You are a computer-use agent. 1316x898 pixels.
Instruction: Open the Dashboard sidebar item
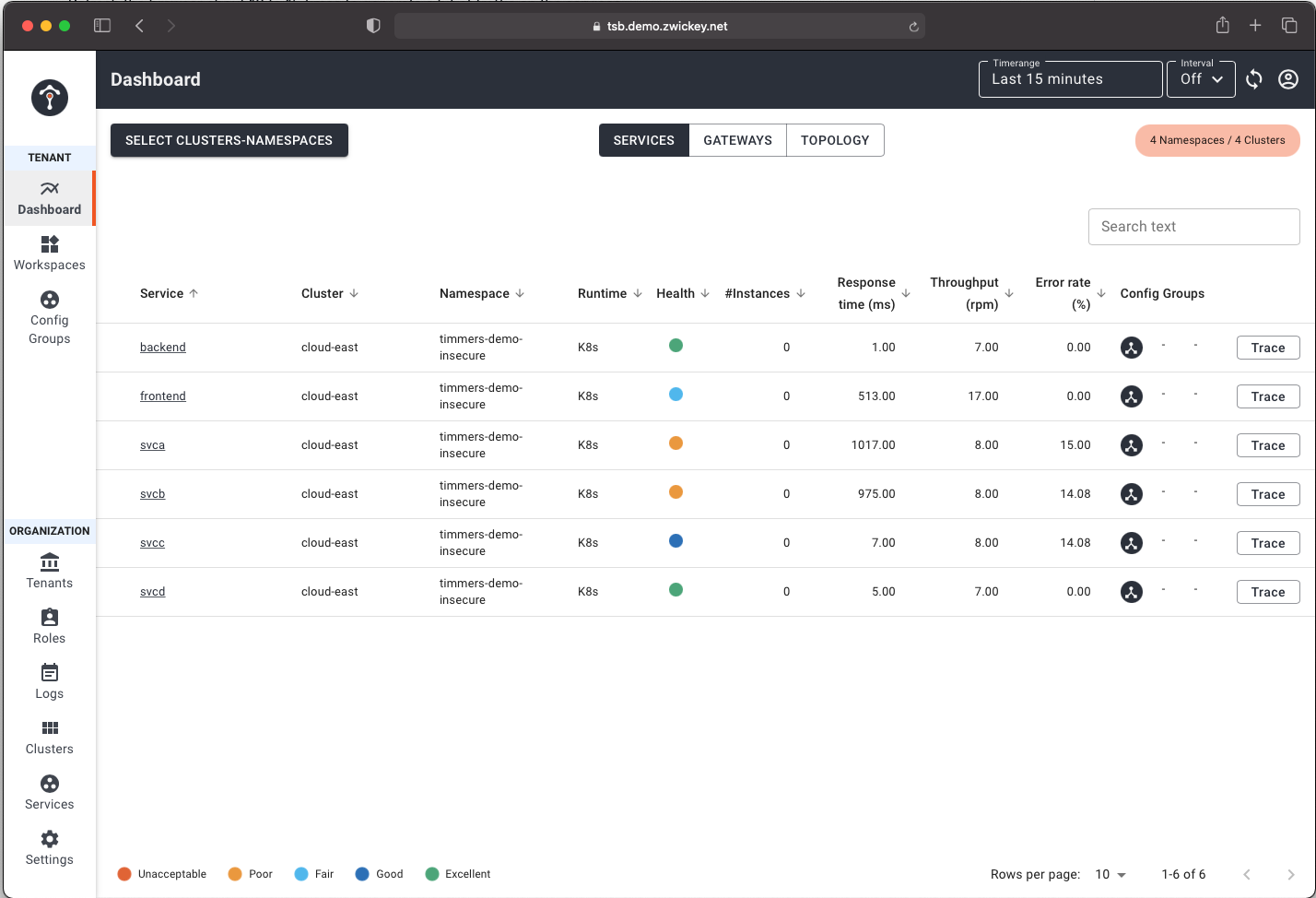pyautogui.click(x=49, y=198)
